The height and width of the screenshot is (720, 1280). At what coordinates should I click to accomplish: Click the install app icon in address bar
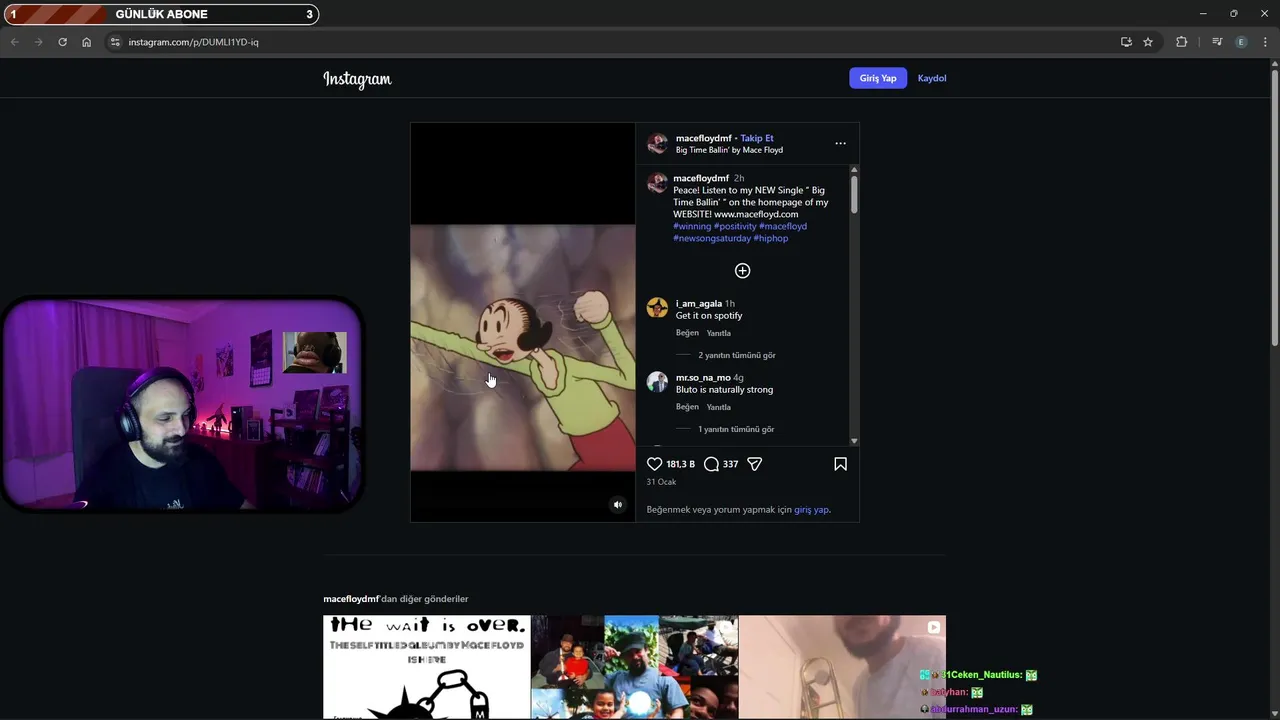click(x=1126, y=42)
